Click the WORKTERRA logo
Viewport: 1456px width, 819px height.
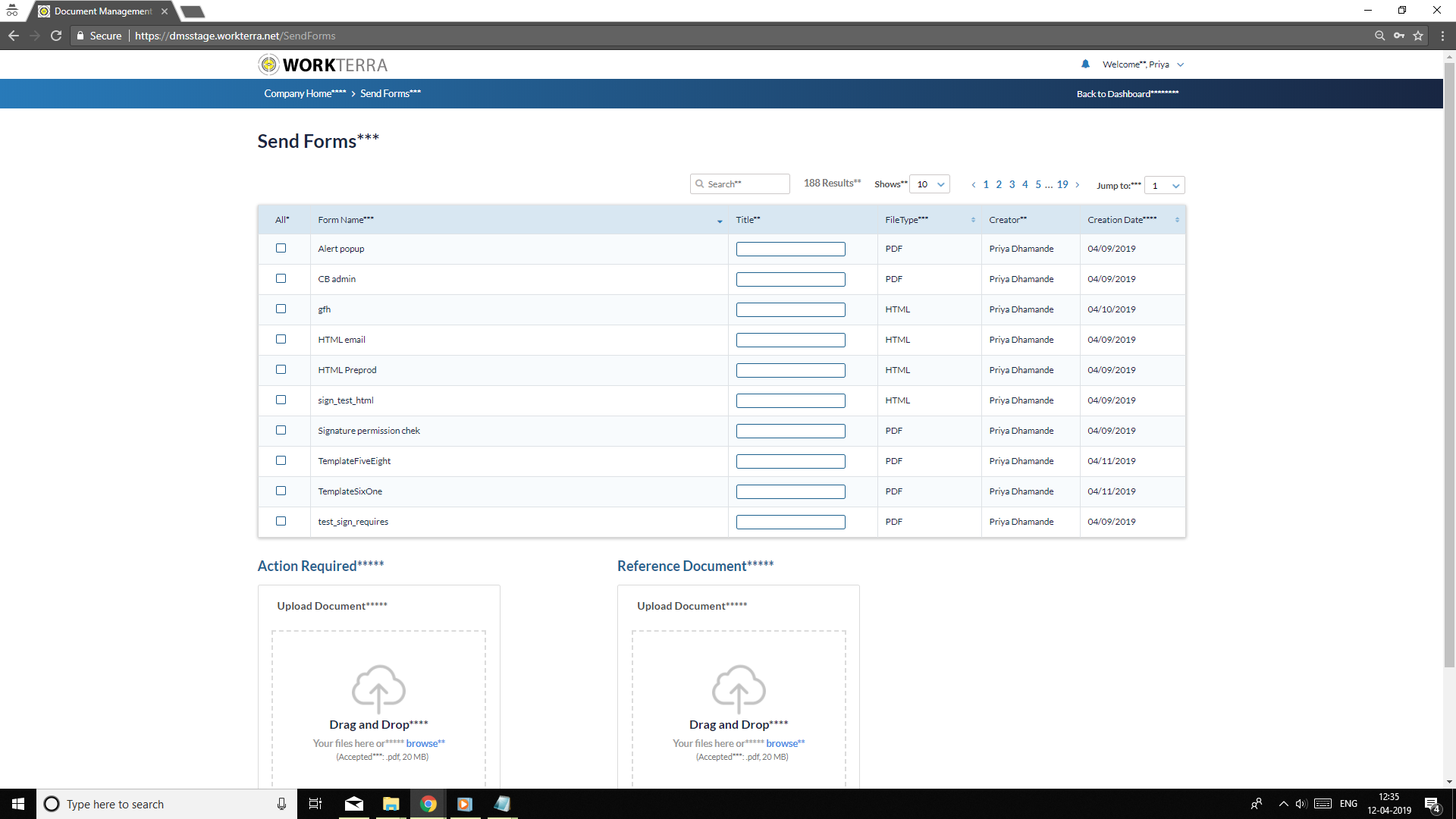322,64
